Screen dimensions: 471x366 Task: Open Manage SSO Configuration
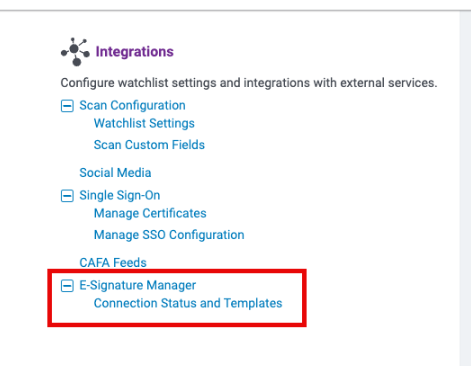(169, 235)
